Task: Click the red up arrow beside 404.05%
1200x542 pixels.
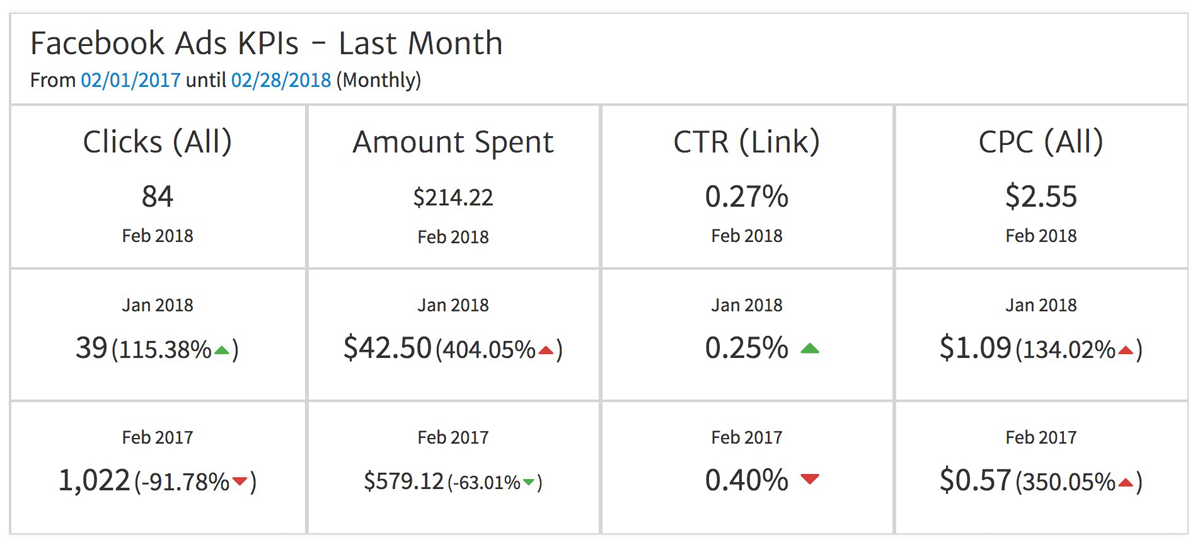Action: 546,351
